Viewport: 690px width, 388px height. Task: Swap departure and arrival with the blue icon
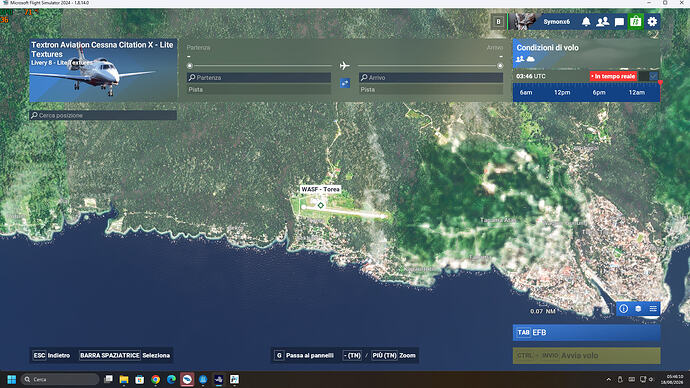(x=345, y=83)
